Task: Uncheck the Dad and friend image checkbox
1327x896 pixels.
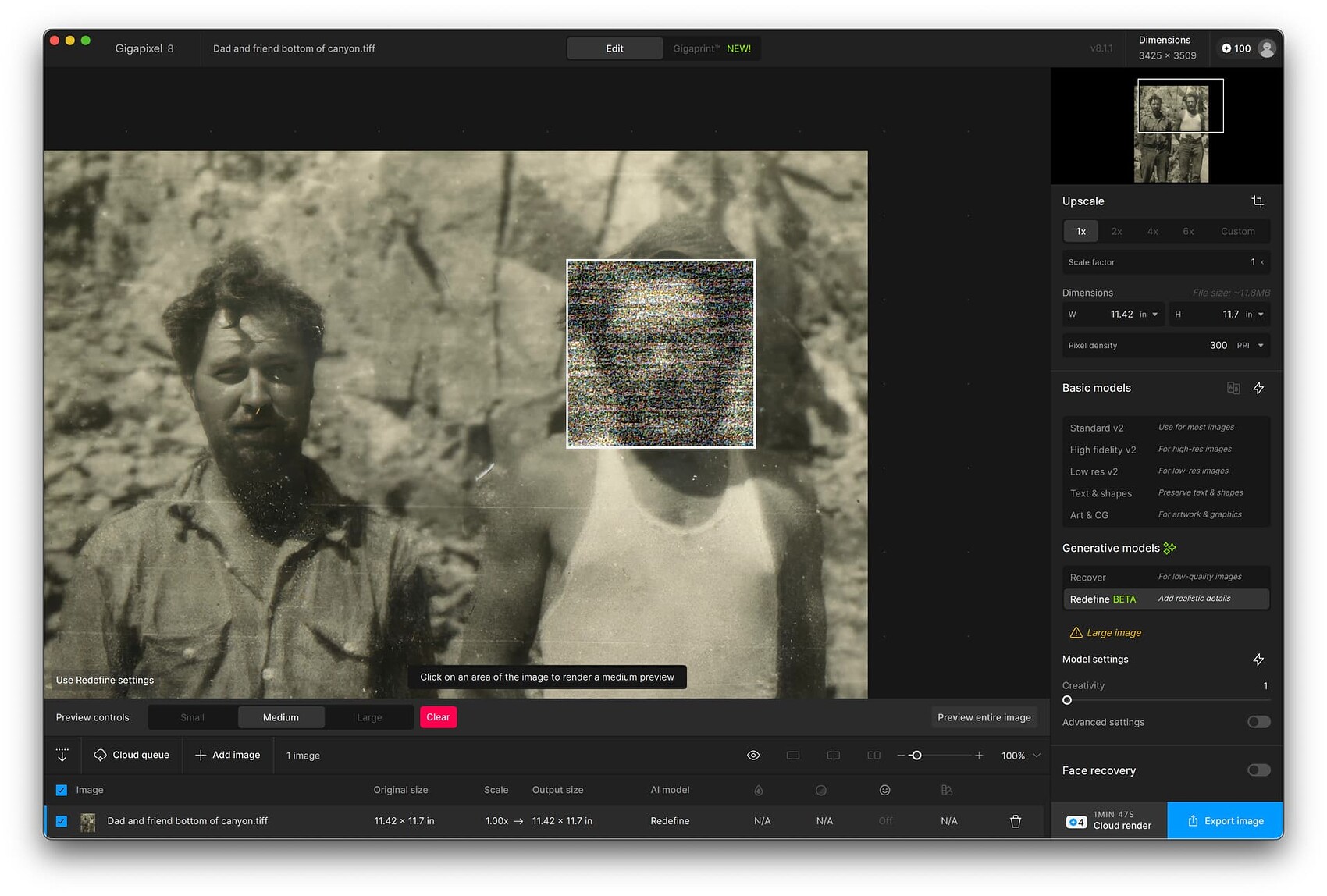Action: coord(62,820)
